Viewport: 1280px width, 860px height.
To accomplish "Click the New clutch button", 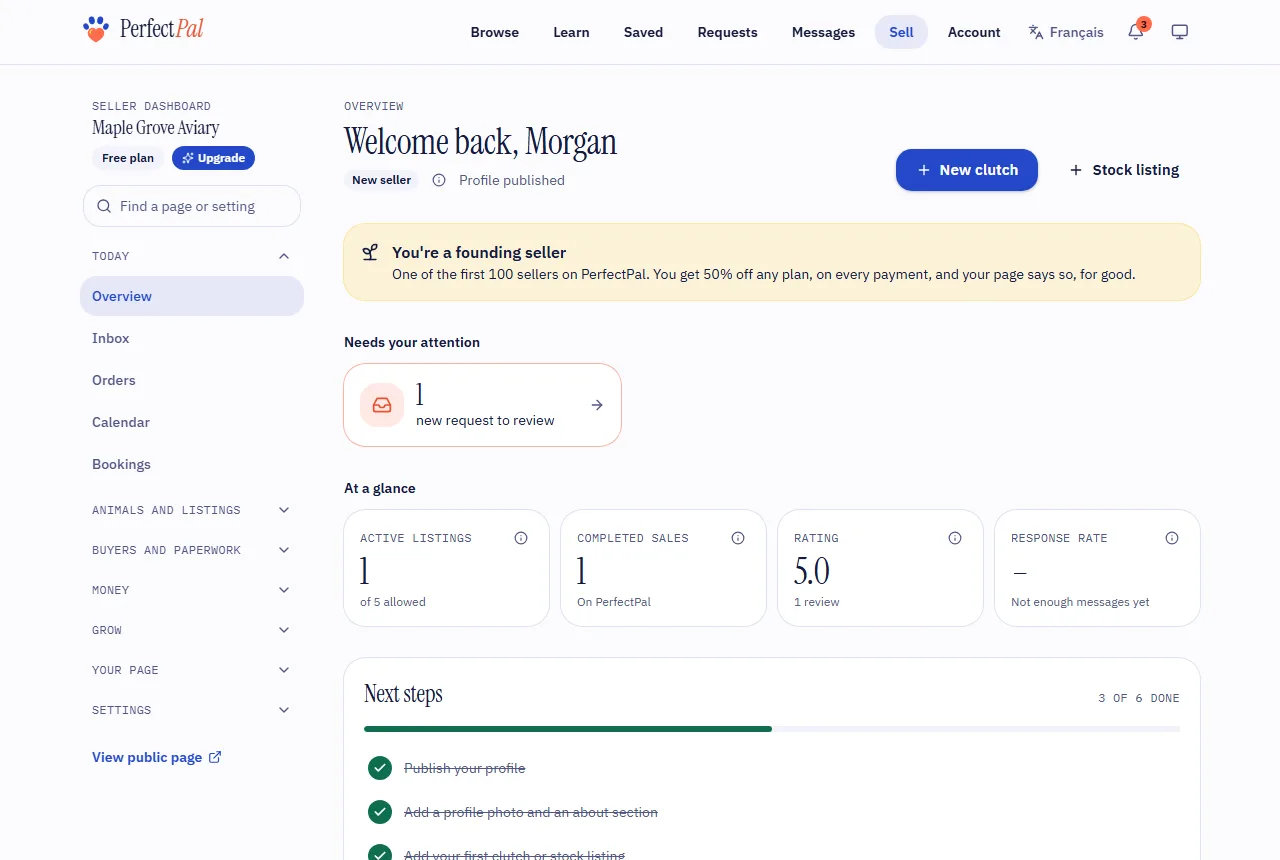I will [967, 170].
